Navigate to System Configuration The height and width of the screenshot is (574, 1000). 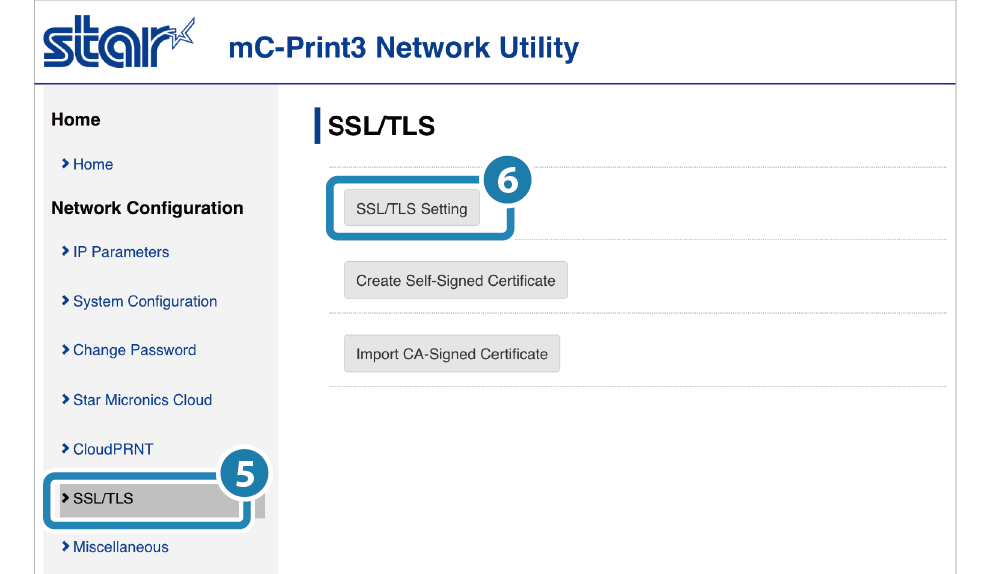tap(145, 301)
